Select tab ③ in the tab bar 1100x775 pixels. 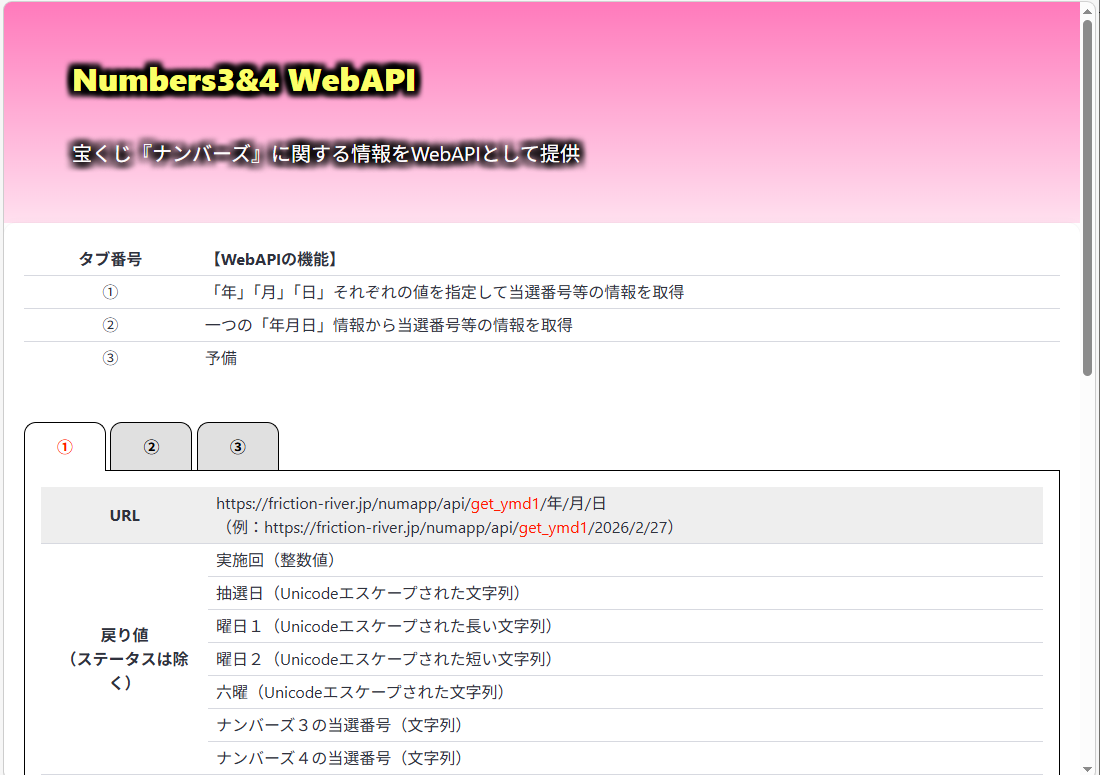coord(238,447)
